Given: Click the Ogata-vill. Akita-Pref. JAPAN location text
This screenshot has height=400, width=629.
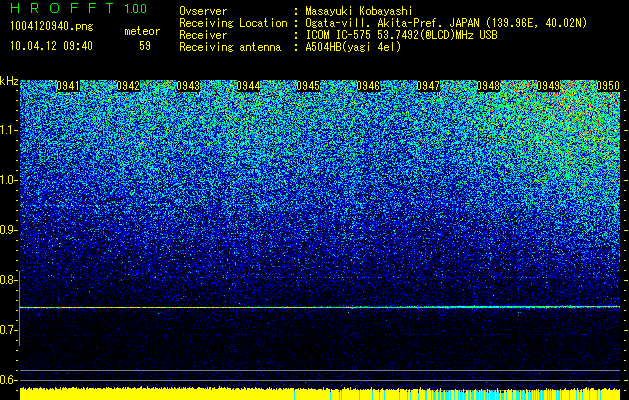Looking at the screenshot, I should pos(446,23).
